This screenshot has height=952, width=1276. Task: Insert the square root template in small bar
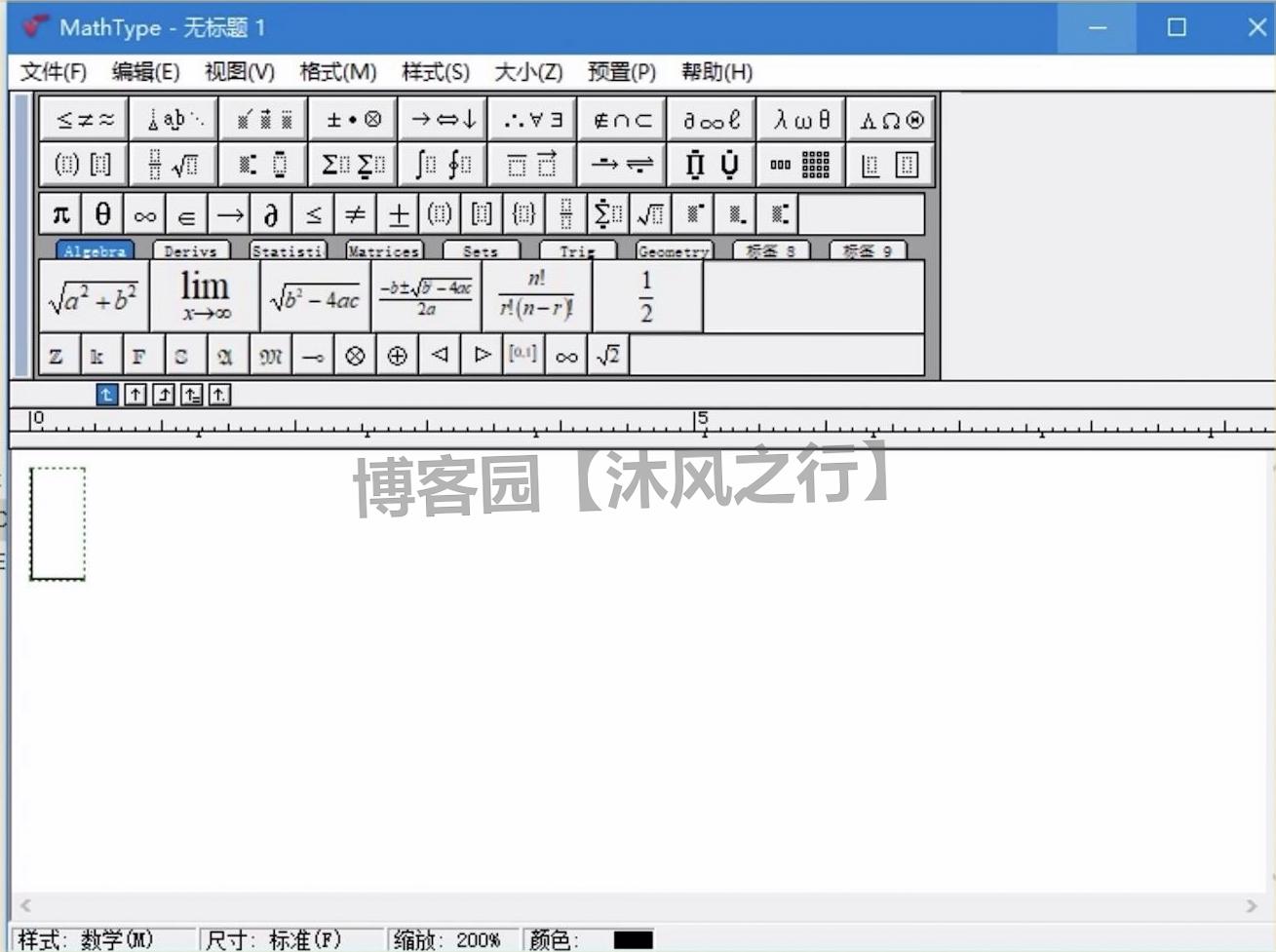650,214
